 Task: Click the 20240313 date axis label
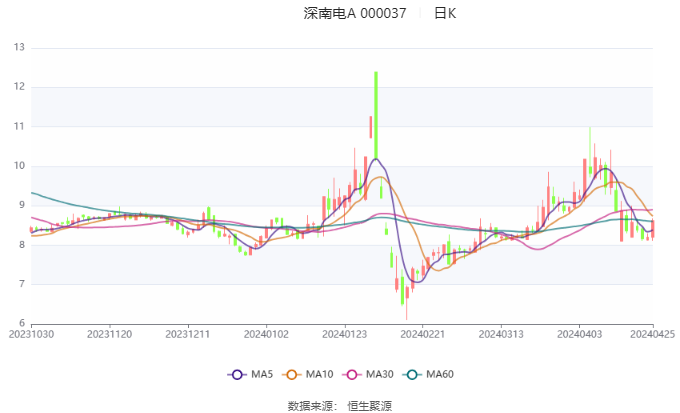pyautogui.click(x=501, y=334)
